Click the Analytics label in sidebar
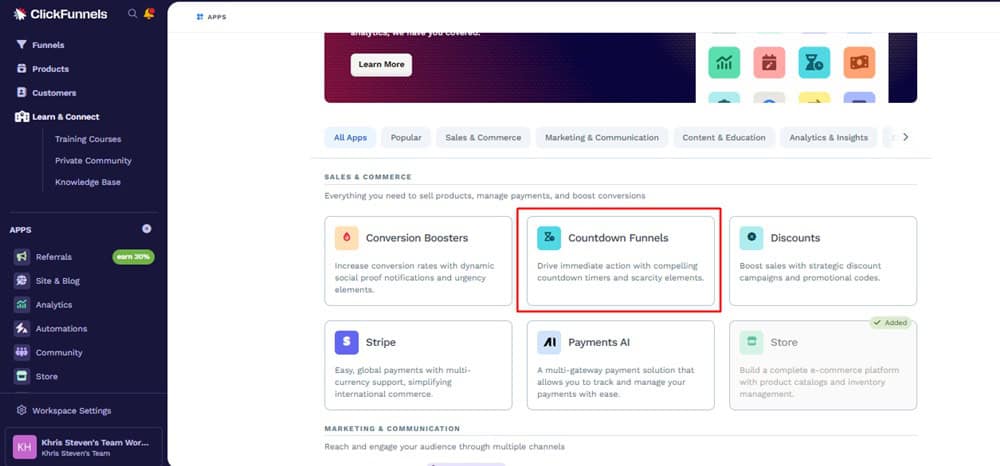Viewport: 1000px width, 466px height. (54, 305)
